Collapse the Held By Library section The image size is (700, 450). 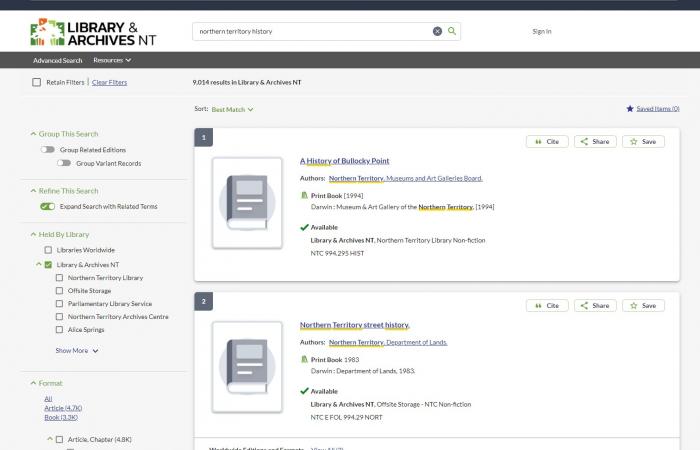point(33,234)
